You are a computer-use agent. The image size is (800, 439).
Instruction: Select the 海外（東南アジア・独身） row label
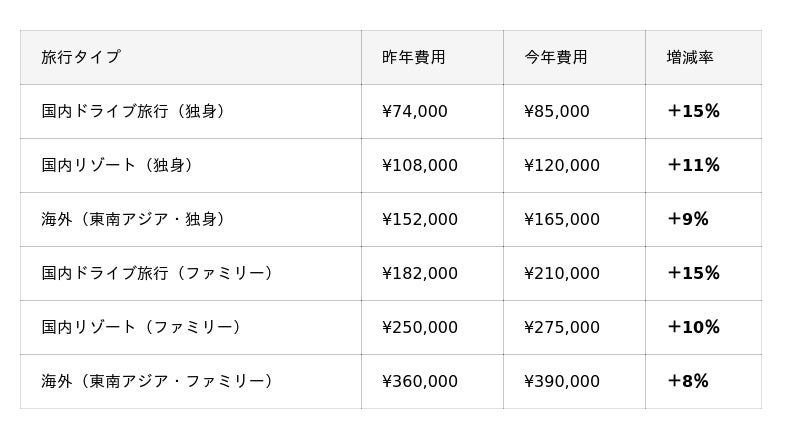tap(133, 220)
